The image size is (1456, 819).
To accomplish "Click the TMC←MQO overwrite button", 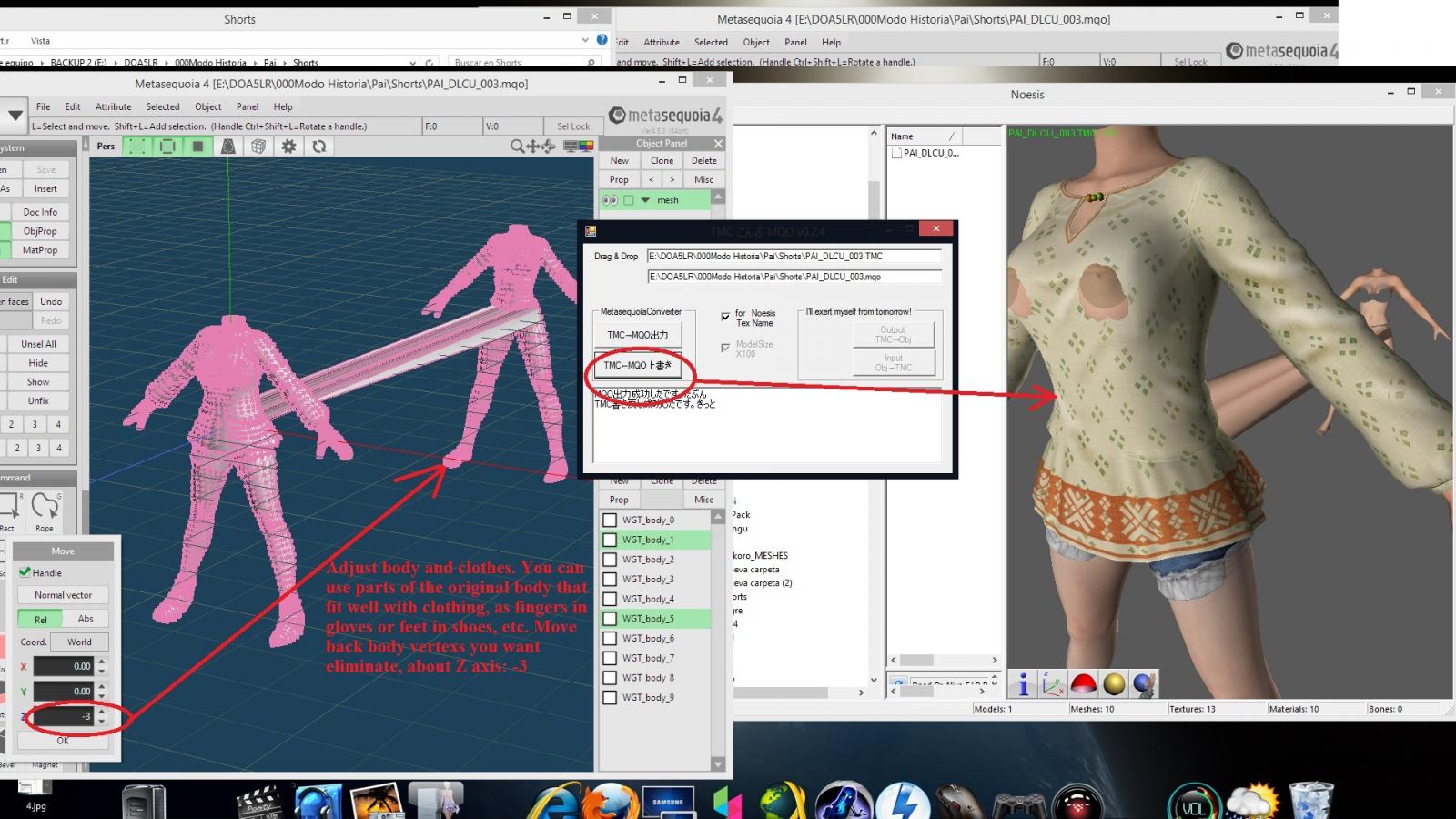I will click(638, 365).
